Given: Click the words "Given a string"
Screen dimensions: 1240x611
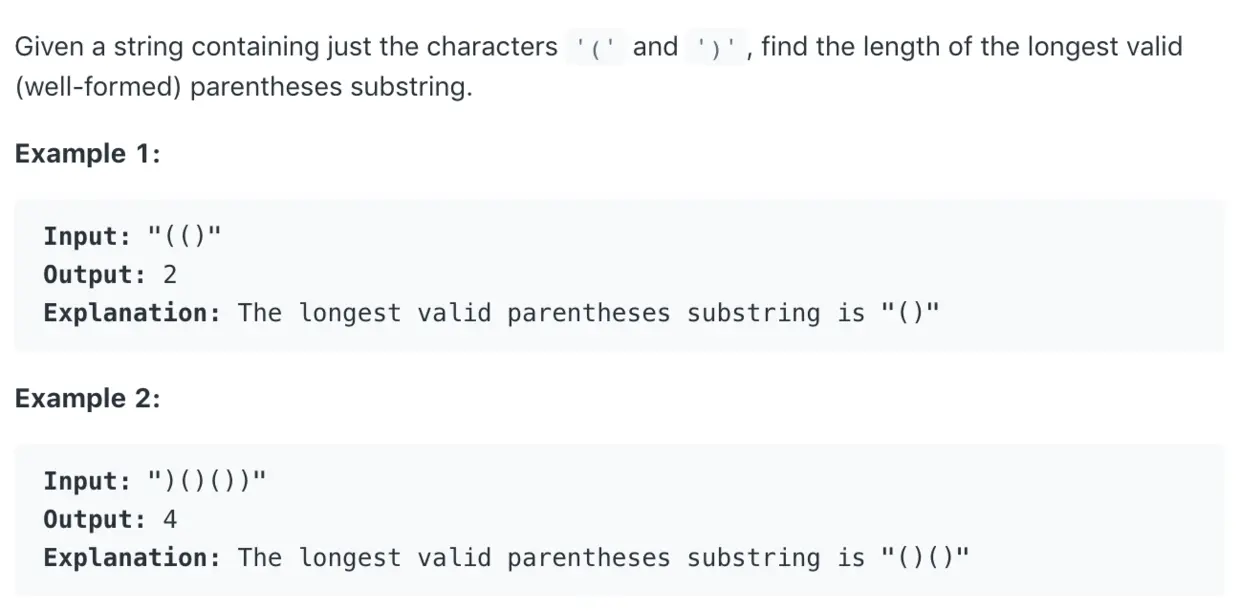Looking at the screenshot, I should pos(98,47).
